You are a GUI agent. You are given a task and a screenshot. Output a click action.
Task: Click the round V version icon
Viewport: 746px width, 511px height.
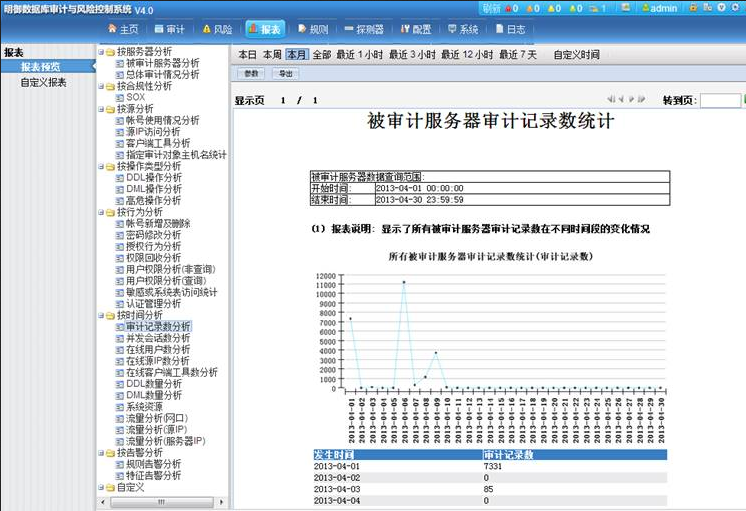722,8
